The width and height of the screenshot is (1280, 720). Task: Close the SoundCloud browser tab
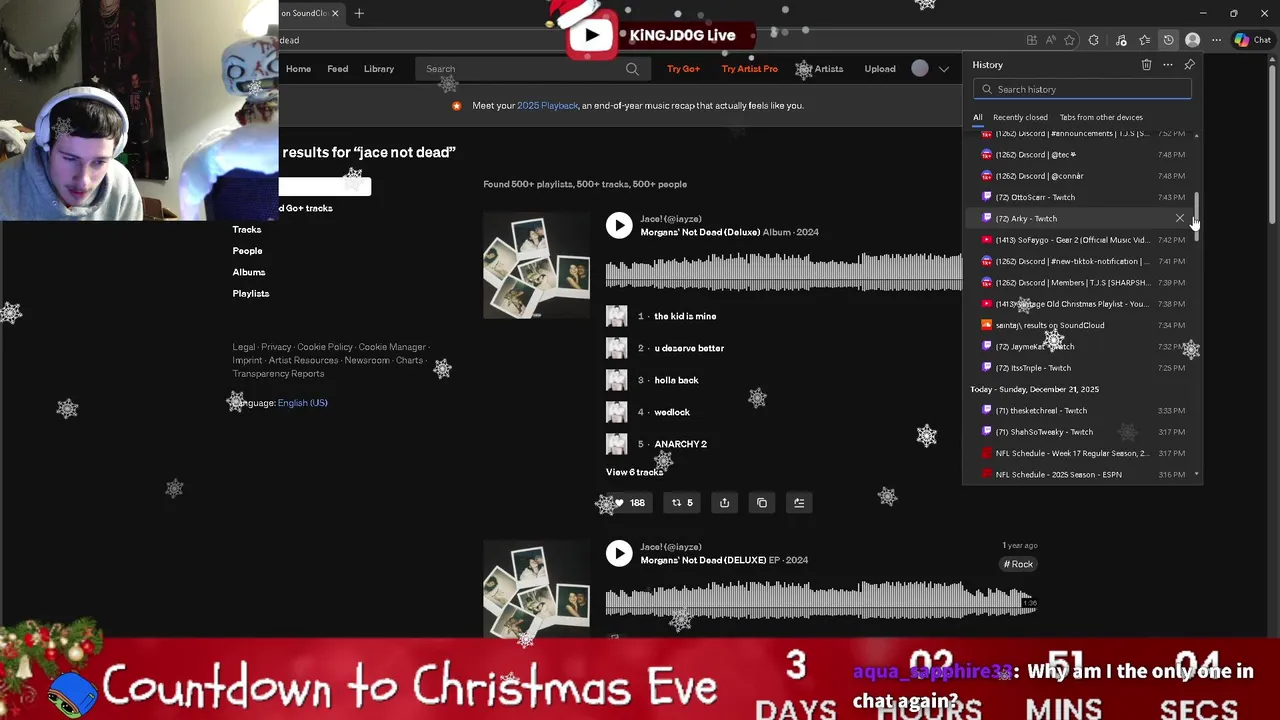click(x=335, y=13)
